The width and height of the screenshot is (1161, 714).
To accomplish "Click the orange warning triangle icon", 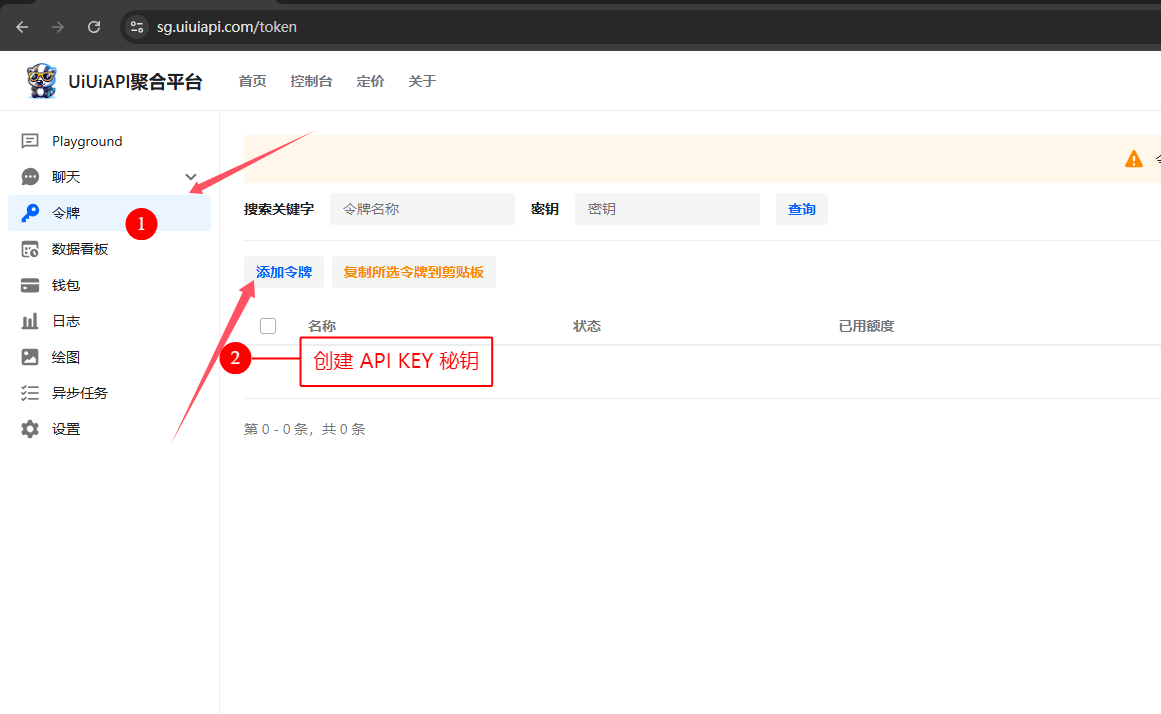I will pos(1134,159).
